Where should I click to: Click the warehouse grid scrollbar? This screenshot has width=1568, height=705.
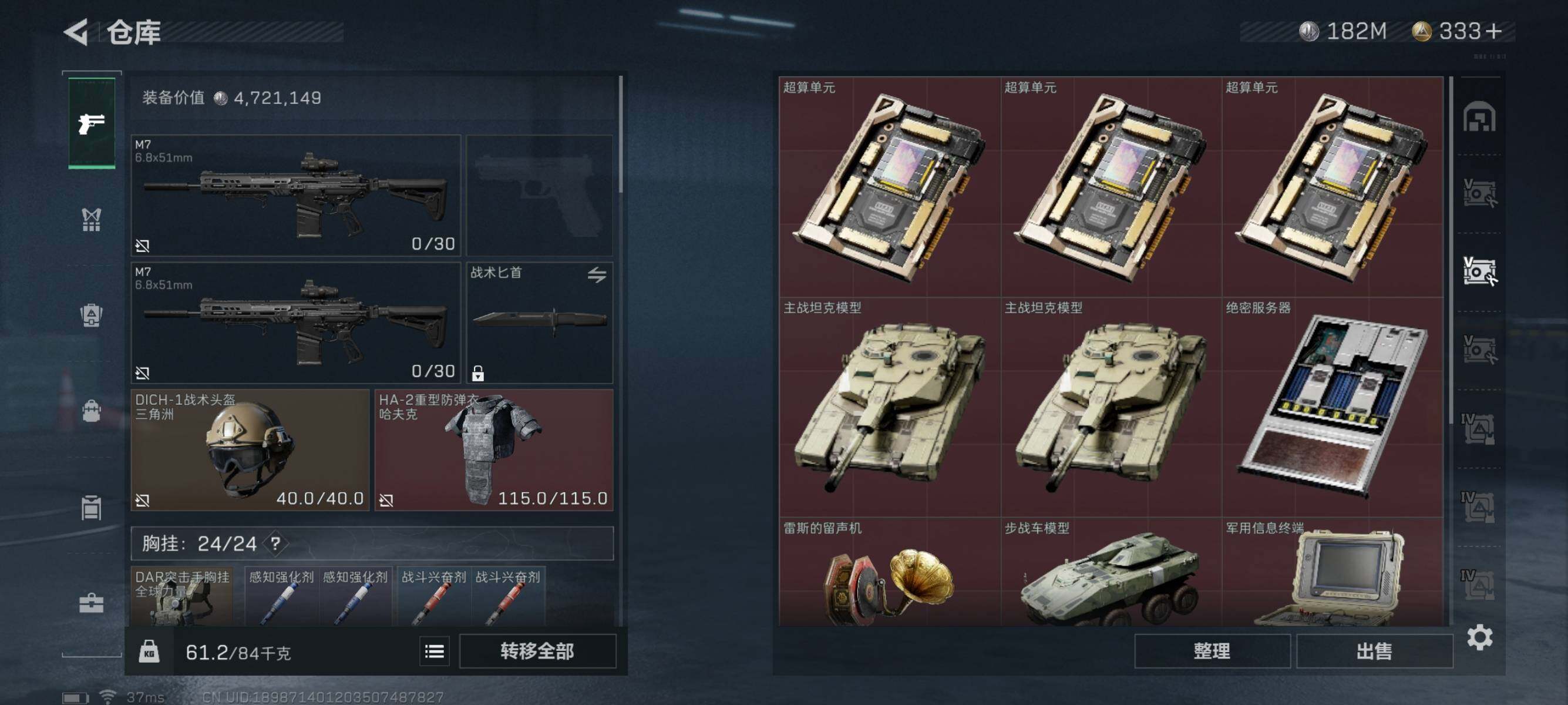point(1451,251)
